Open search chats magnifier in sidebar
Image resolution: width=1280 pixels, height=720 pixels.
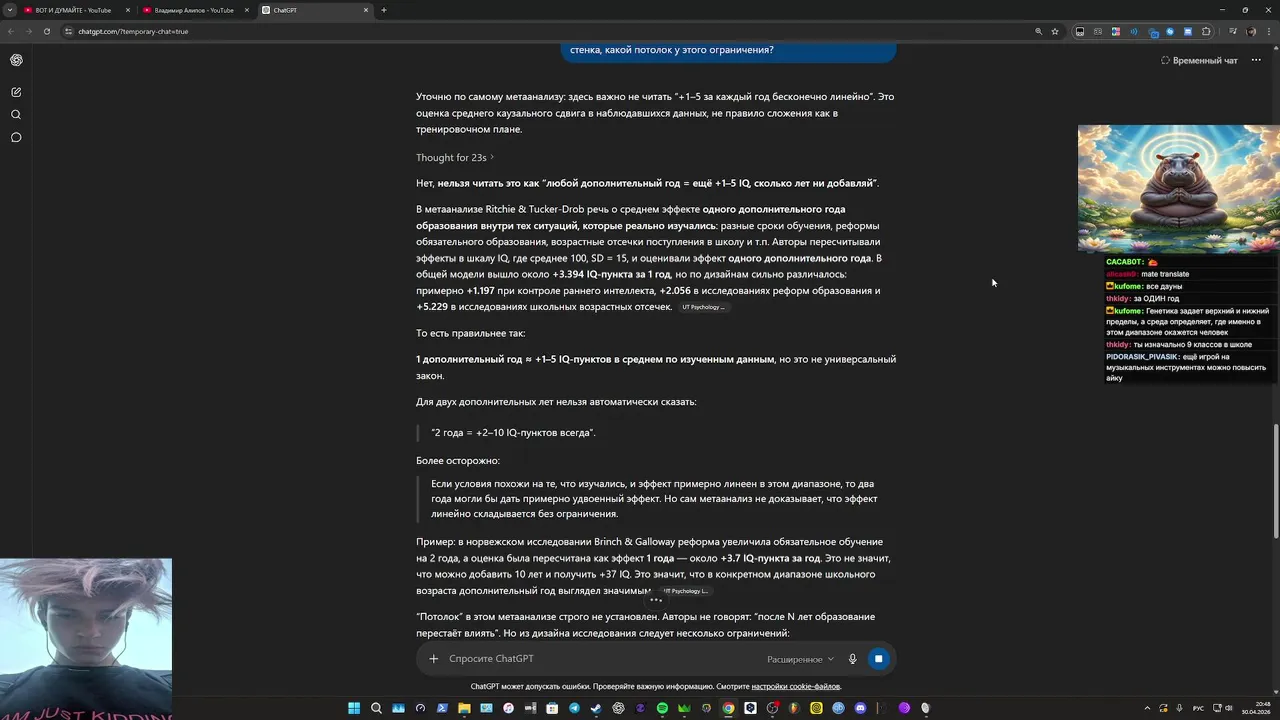[x=16, y=115]
